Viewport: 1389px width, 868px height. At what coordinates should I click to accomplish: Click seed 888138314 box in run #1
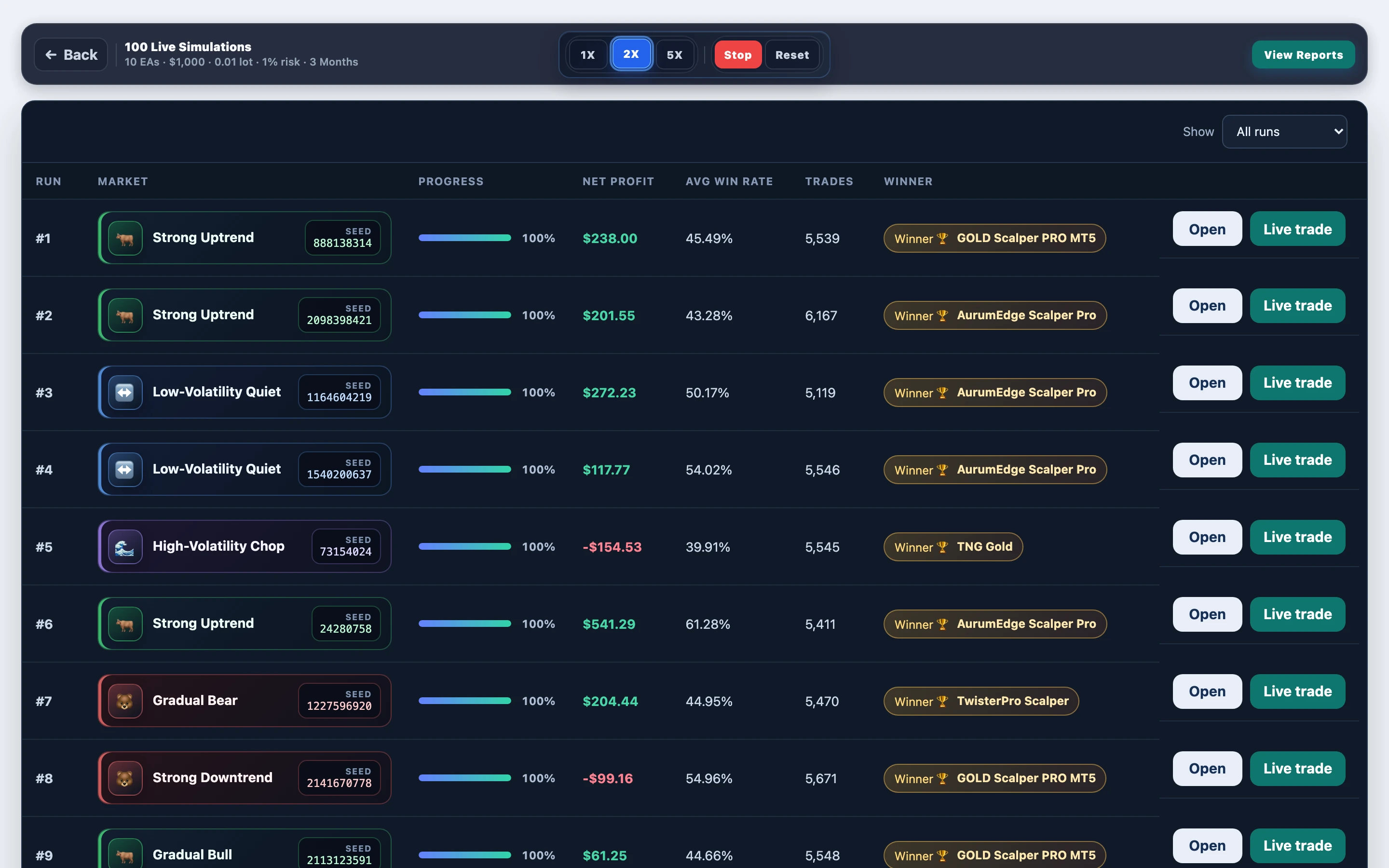342,238
